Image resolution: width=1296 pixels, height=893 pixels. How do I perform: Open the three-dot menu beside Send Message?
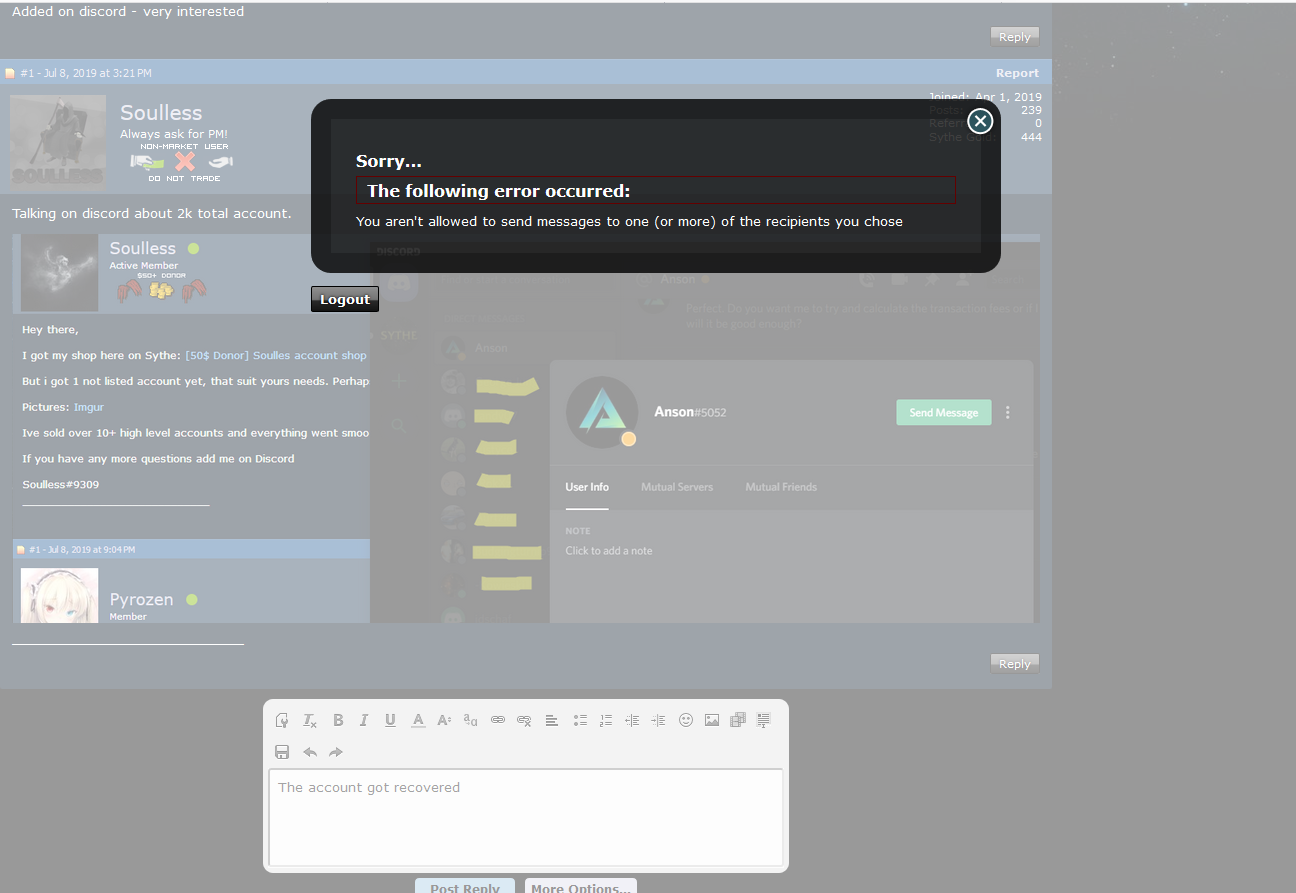pyautogui.click(x=1007, y=412)
